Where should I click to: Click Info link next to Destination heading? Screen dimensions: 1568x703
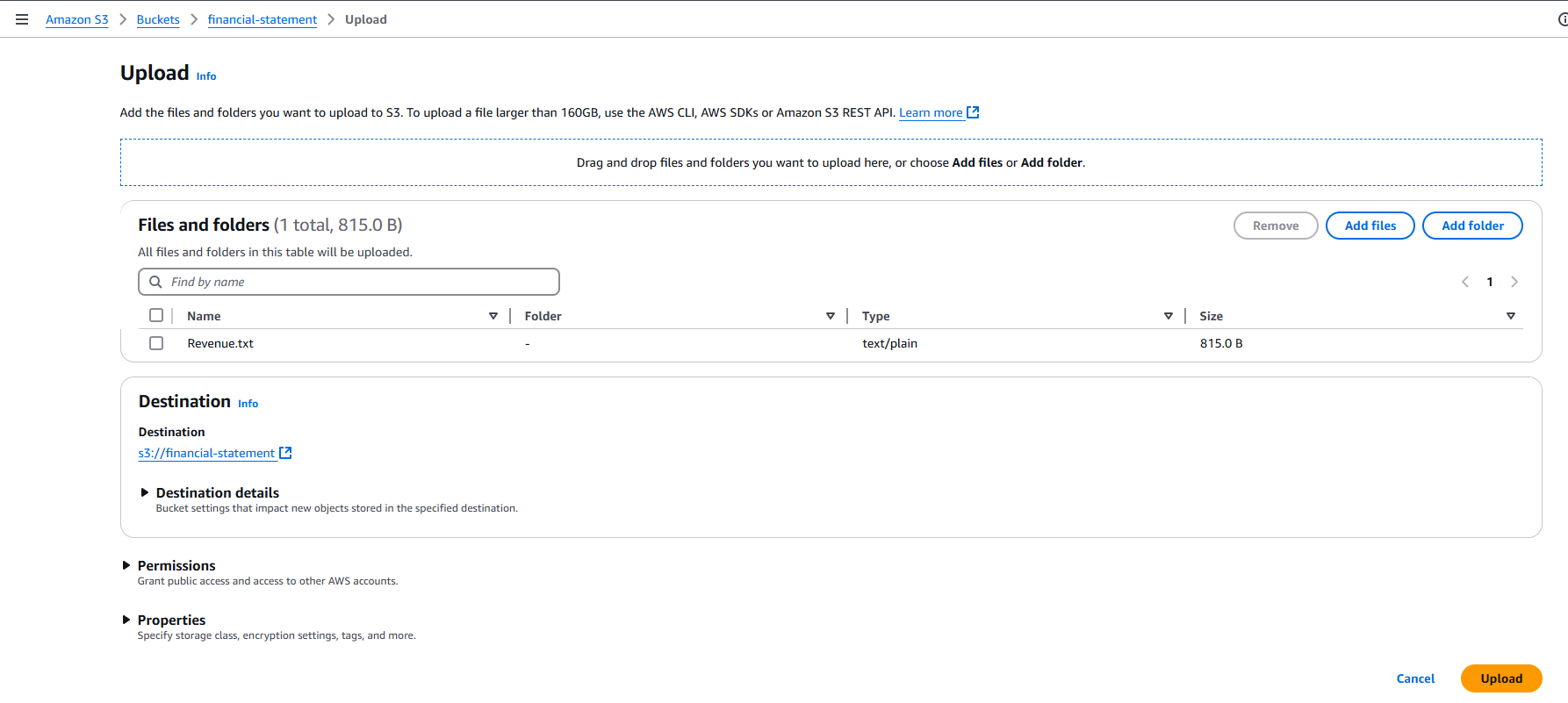pyautogui.click(x=248, y=404)
